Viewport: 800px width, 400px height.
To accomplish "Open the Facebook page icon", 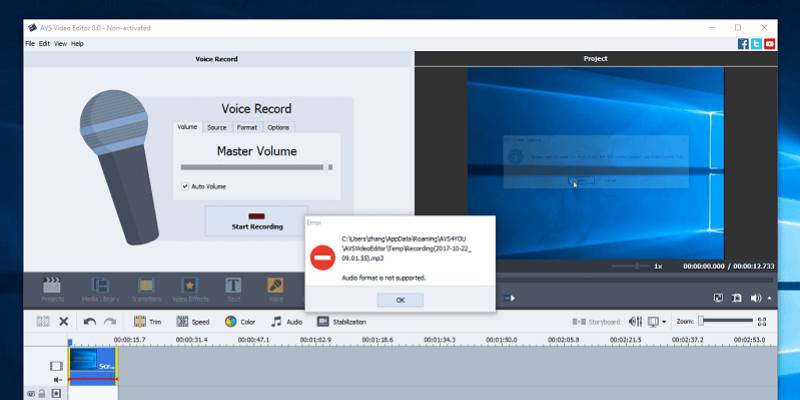I will 743,44.
